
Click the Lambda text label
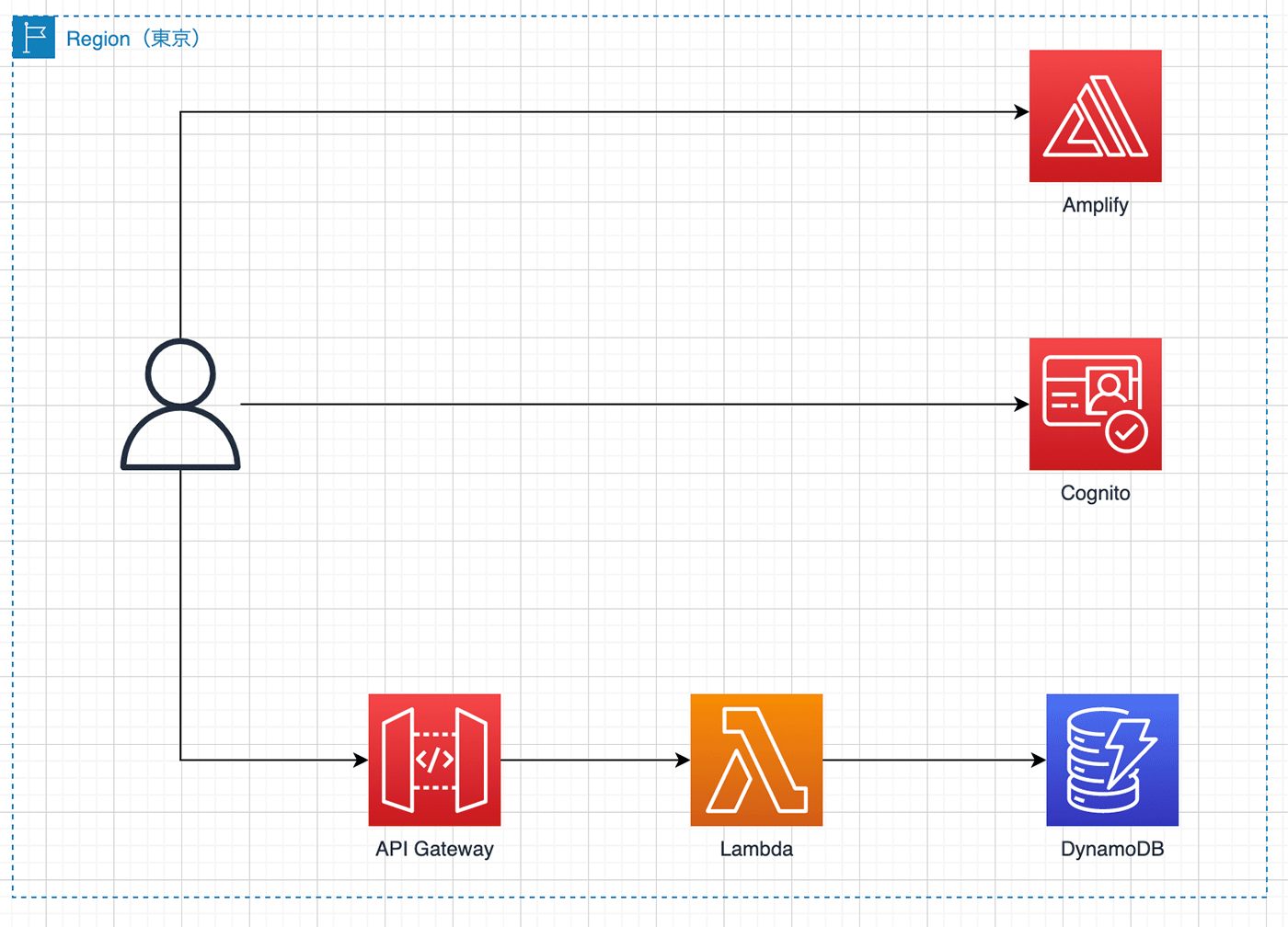click(756, 849)
